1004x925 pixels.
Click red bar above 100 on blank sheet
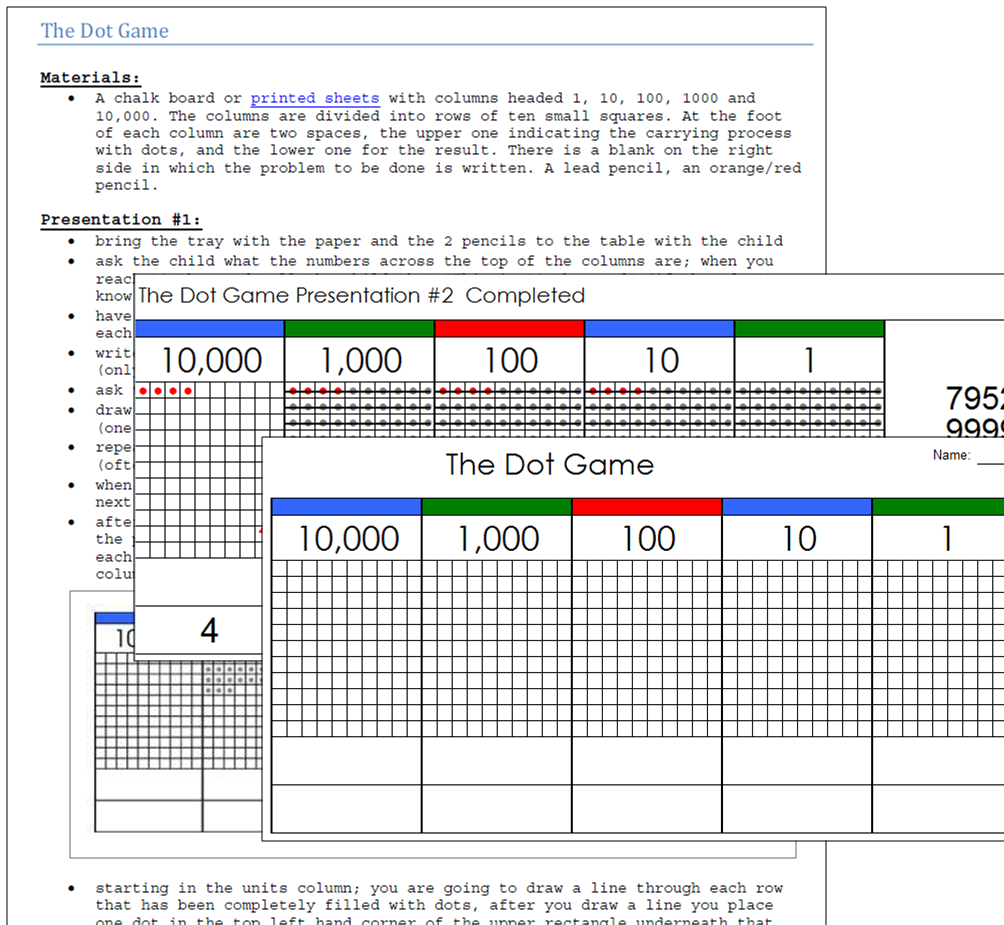pyautogui.click(x=646, y=507)
